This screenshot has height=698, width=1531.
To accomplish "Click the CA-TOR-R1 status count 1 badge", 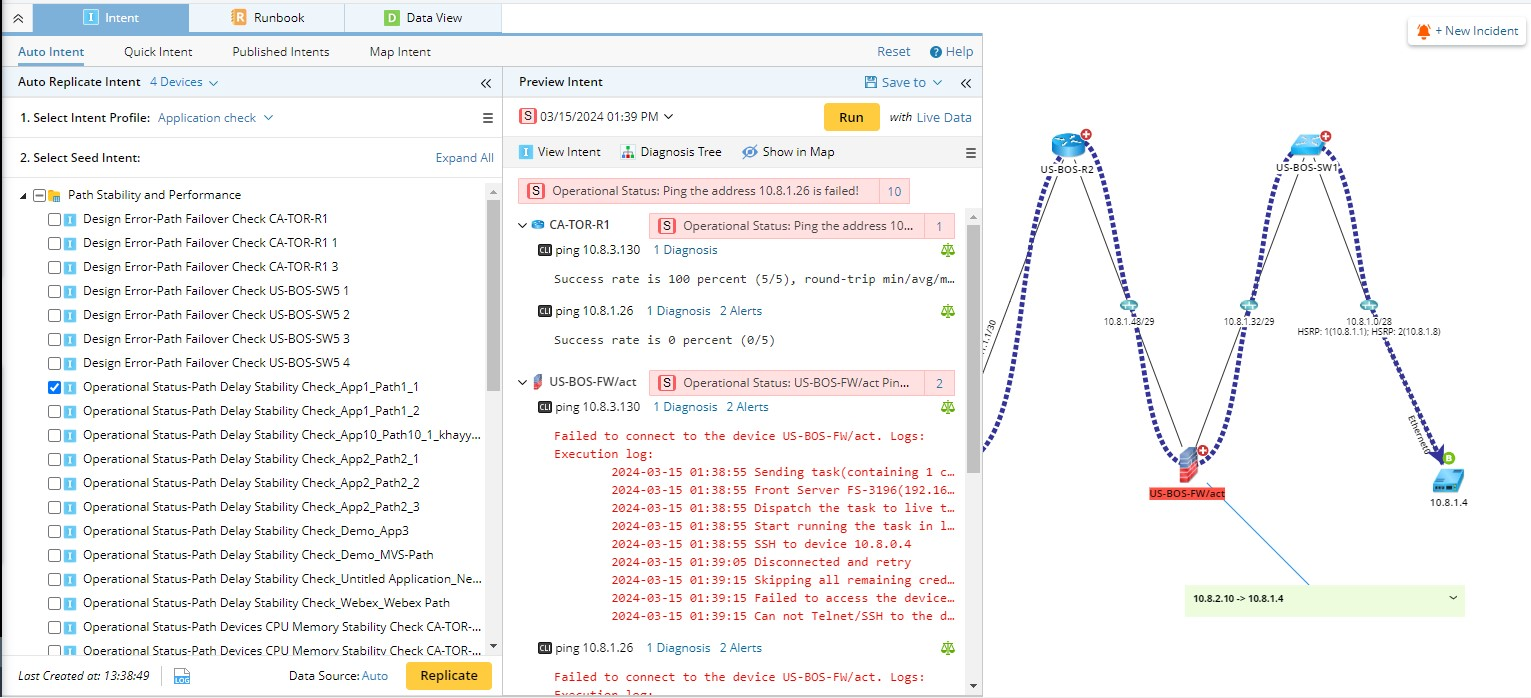I will pyautogui.click(x=939, y=226).
